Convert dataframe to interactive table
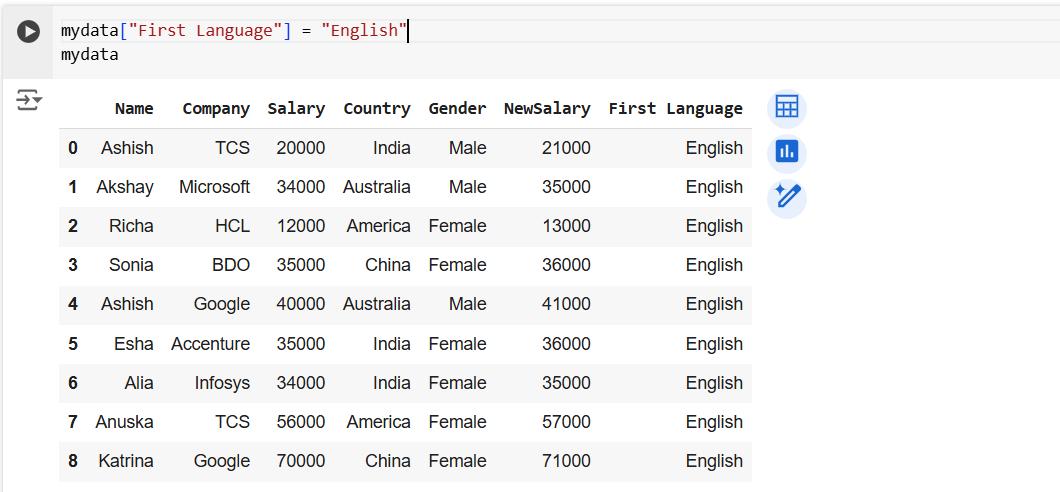This screenshot has width=1060, height=492. pyautogui.click(x=786, y=108)
